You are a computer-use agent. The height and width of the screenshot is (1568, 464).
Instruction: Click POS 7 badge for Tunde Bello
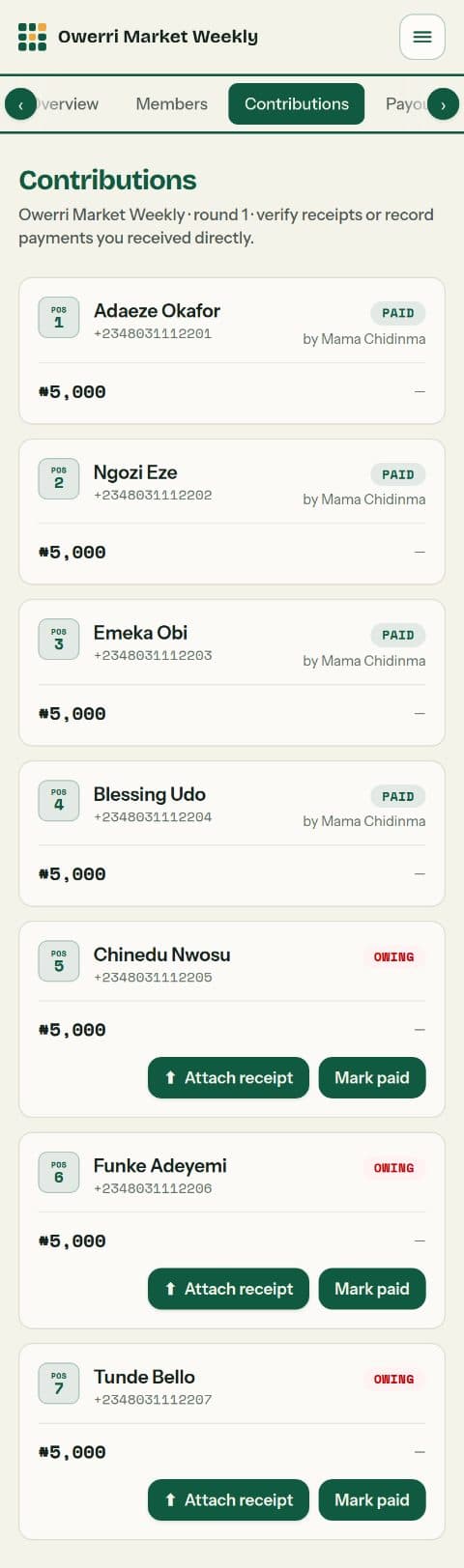pyautogui.click(x=59, y=1383)
